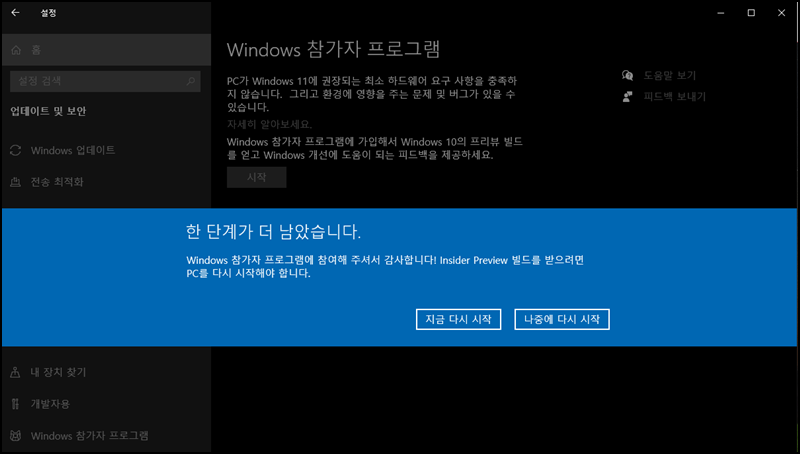Click the greyed 시작 button
Viewport: 800px width, 454px height.
coord(257,177)
